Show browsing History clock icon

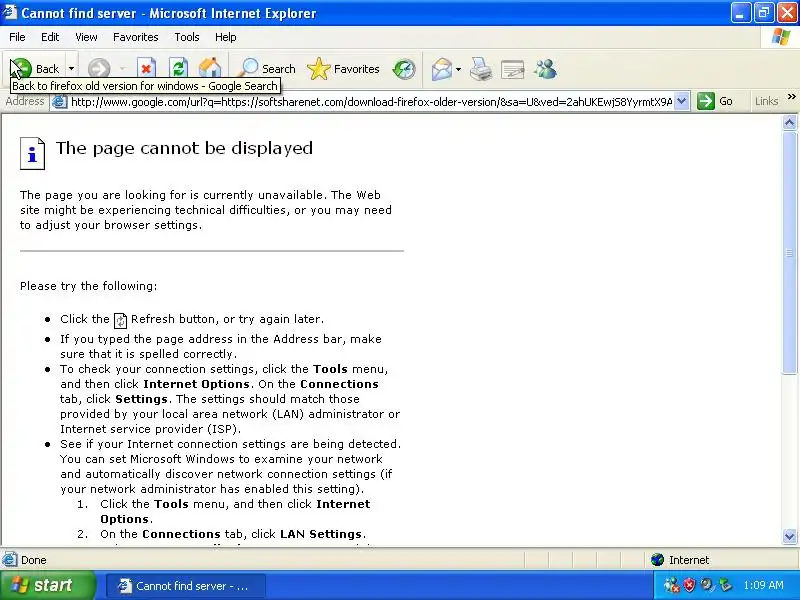(404, 69)
